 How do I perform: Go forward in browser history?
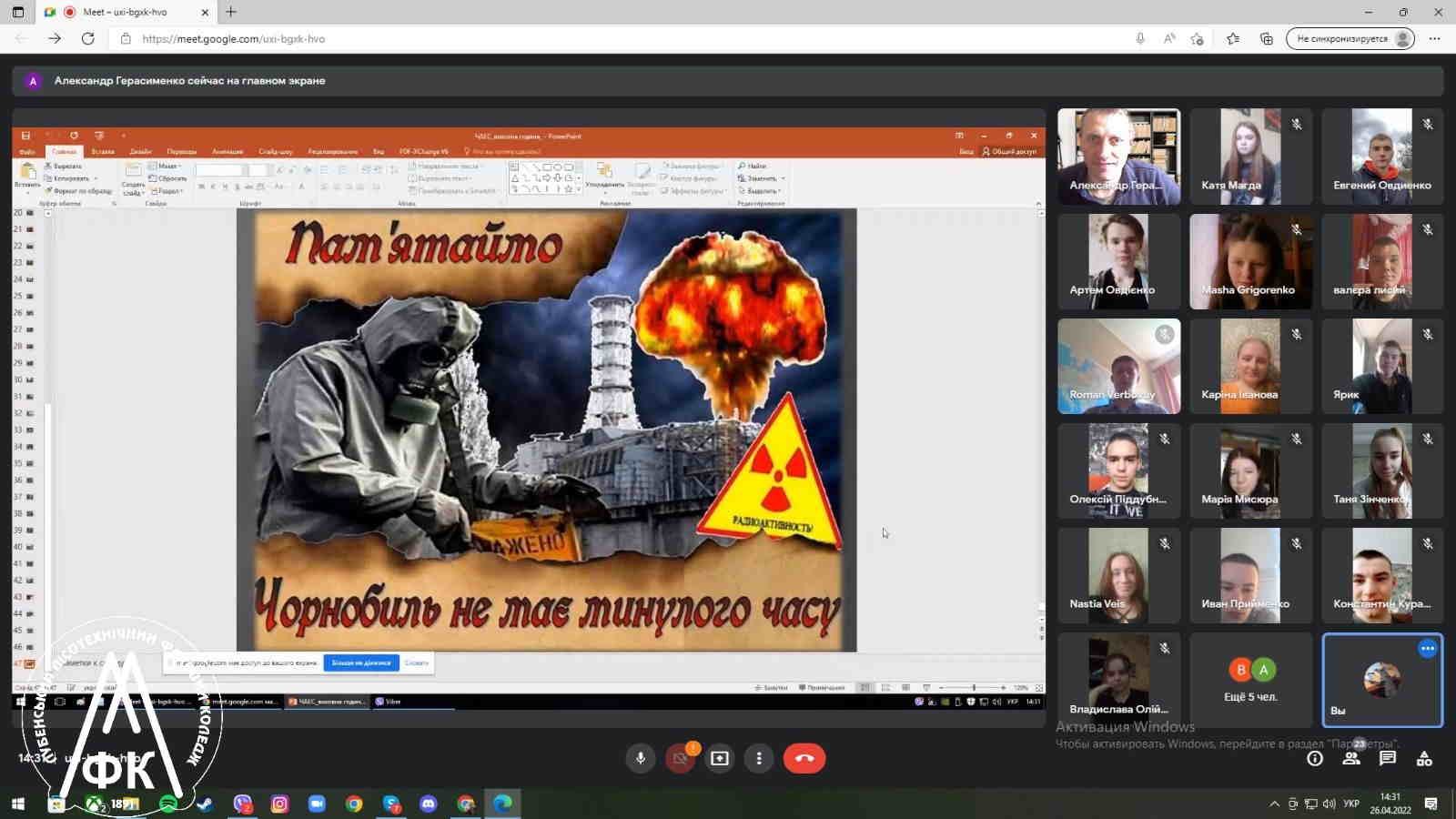click(x=55, y=38)
